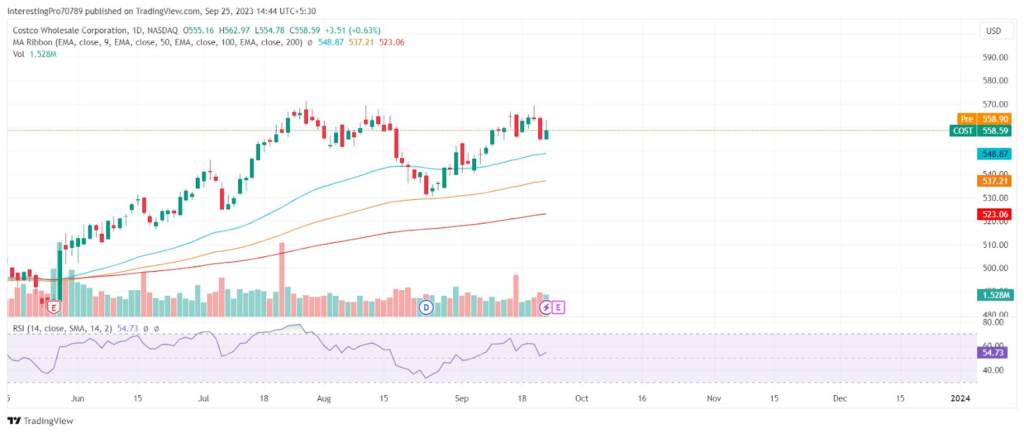Click the Jun date axis label

pyautogui.click(x=77, y=398)
